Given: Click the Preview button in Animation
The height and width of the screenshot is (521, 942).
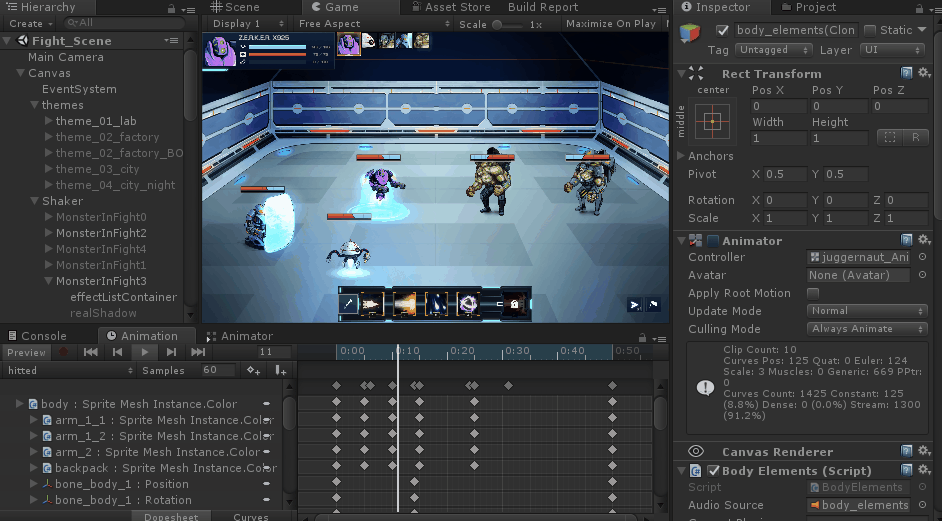Looking at the screenshot, I should click(26, 352).
